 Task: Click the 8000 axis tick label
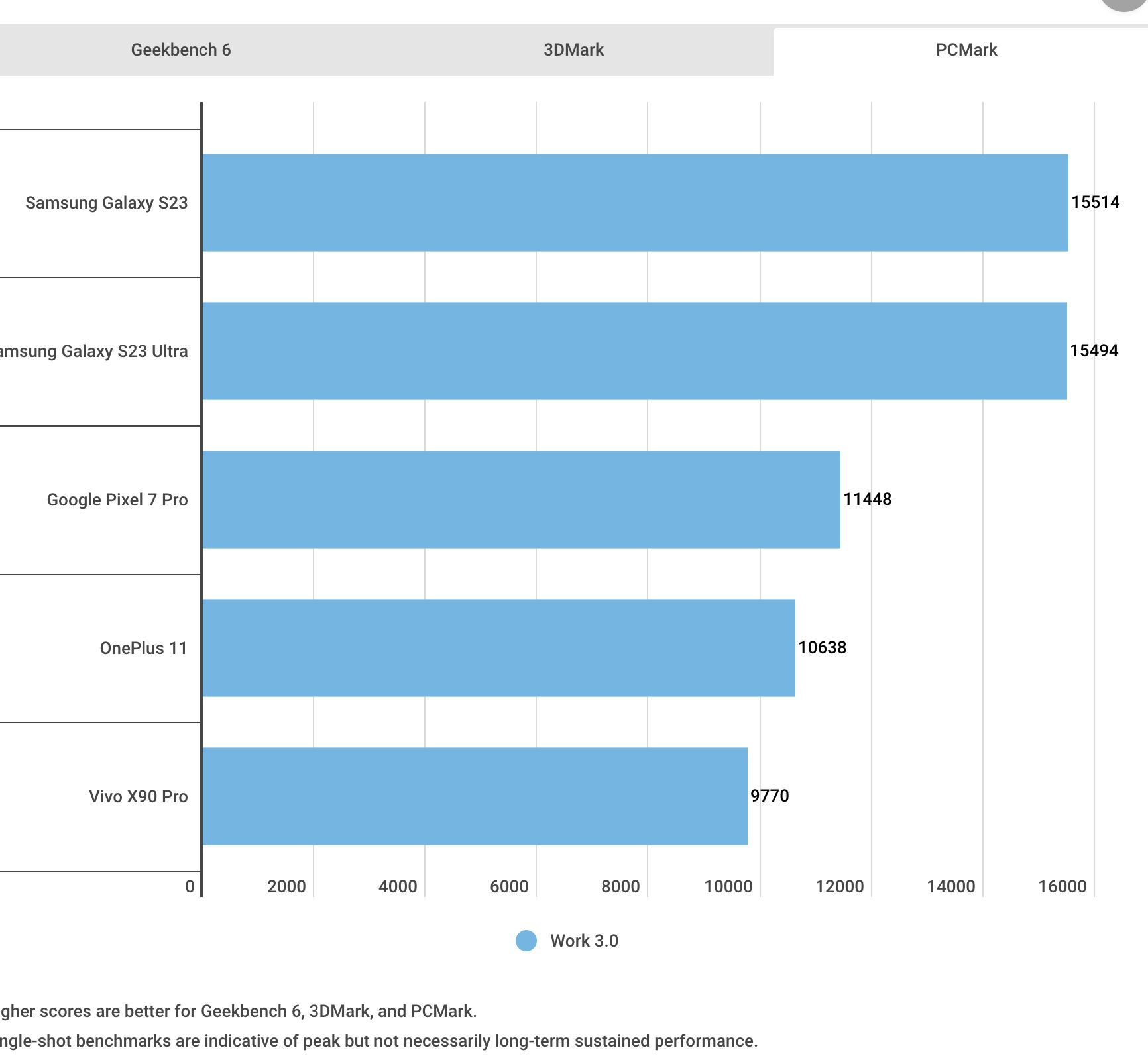tap(620, 886)
